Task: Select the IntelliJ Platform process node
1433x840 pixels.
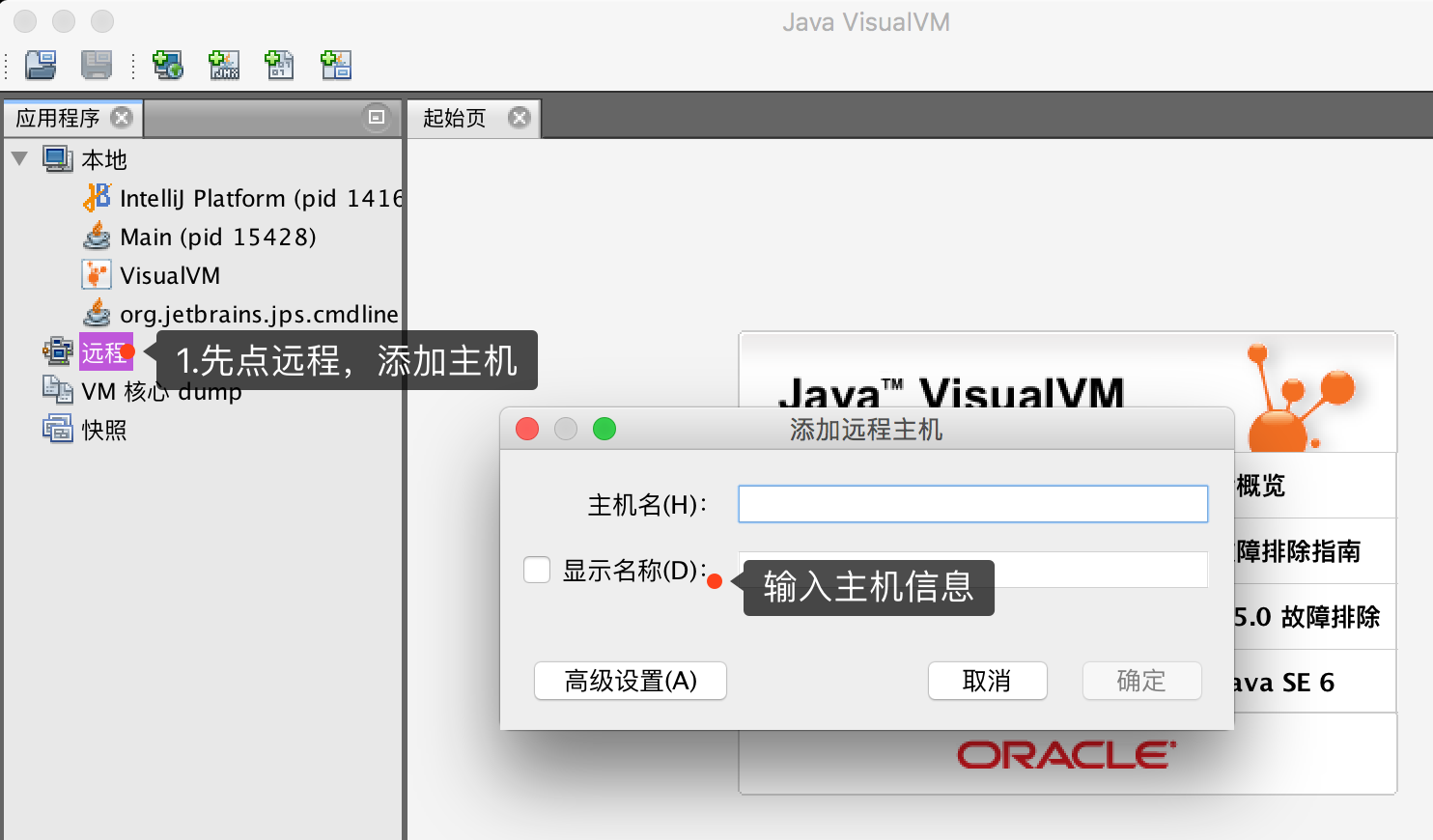Action: click(241, 198)
